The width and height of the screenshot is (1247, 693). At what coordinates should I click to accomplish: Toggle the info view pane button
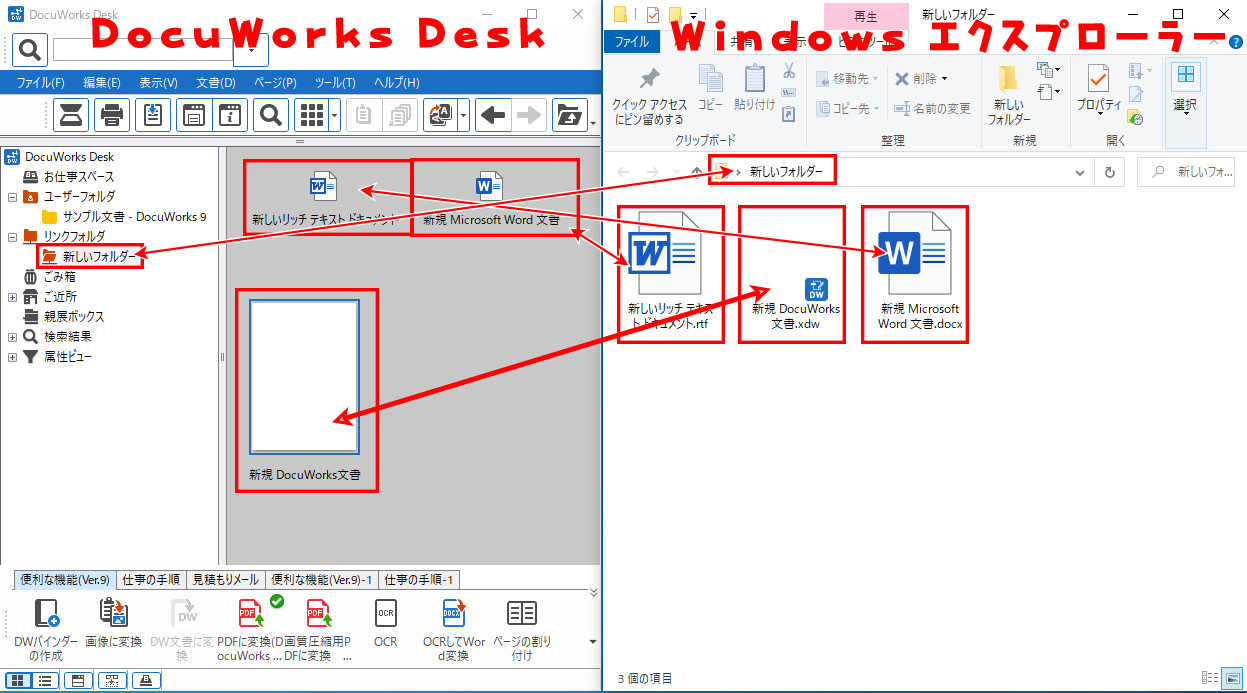pos(76,681)
